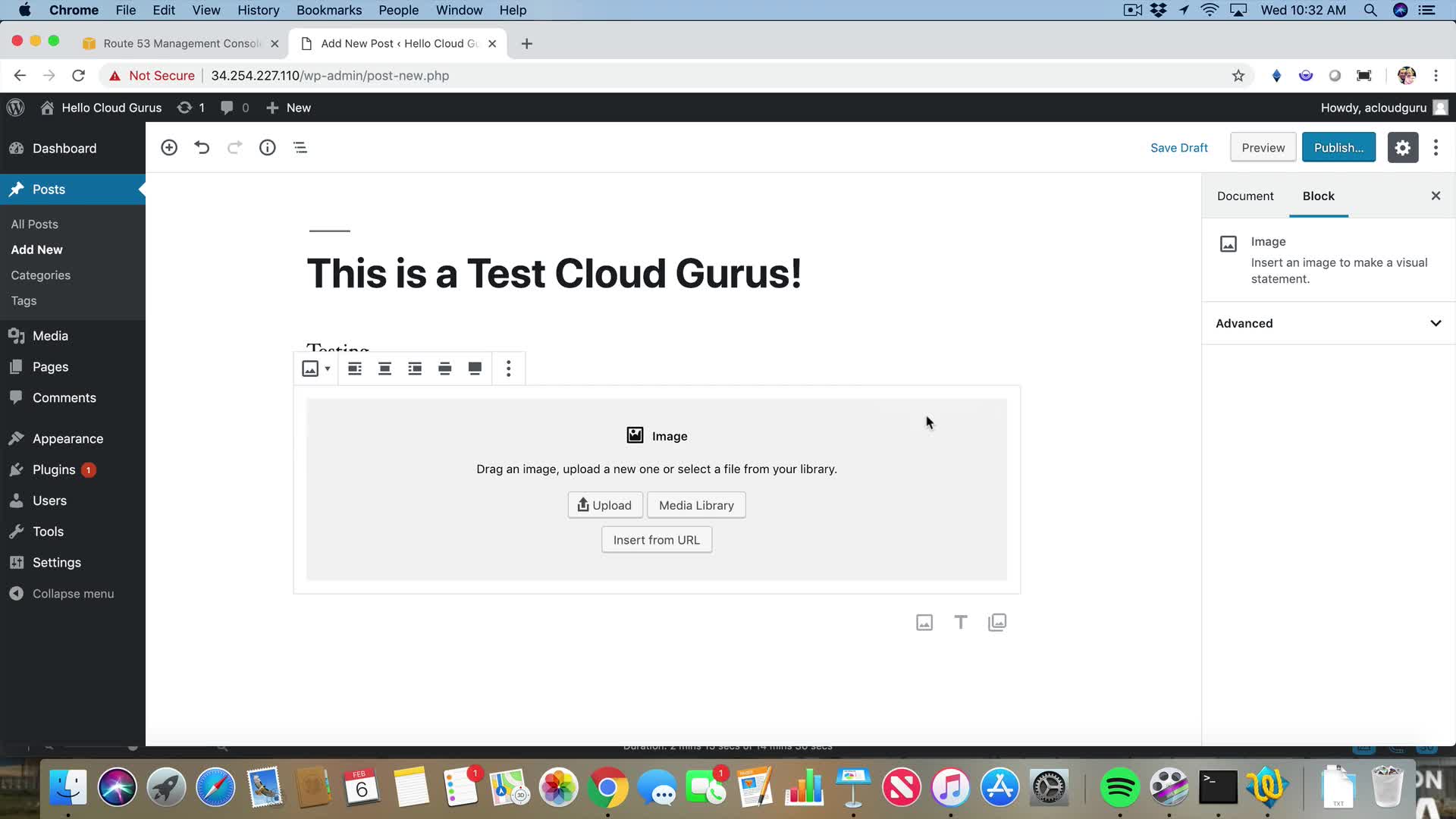Click the Save Draft link
Viewport: 1456px width, 819px height.
(x=1178, y=148)
